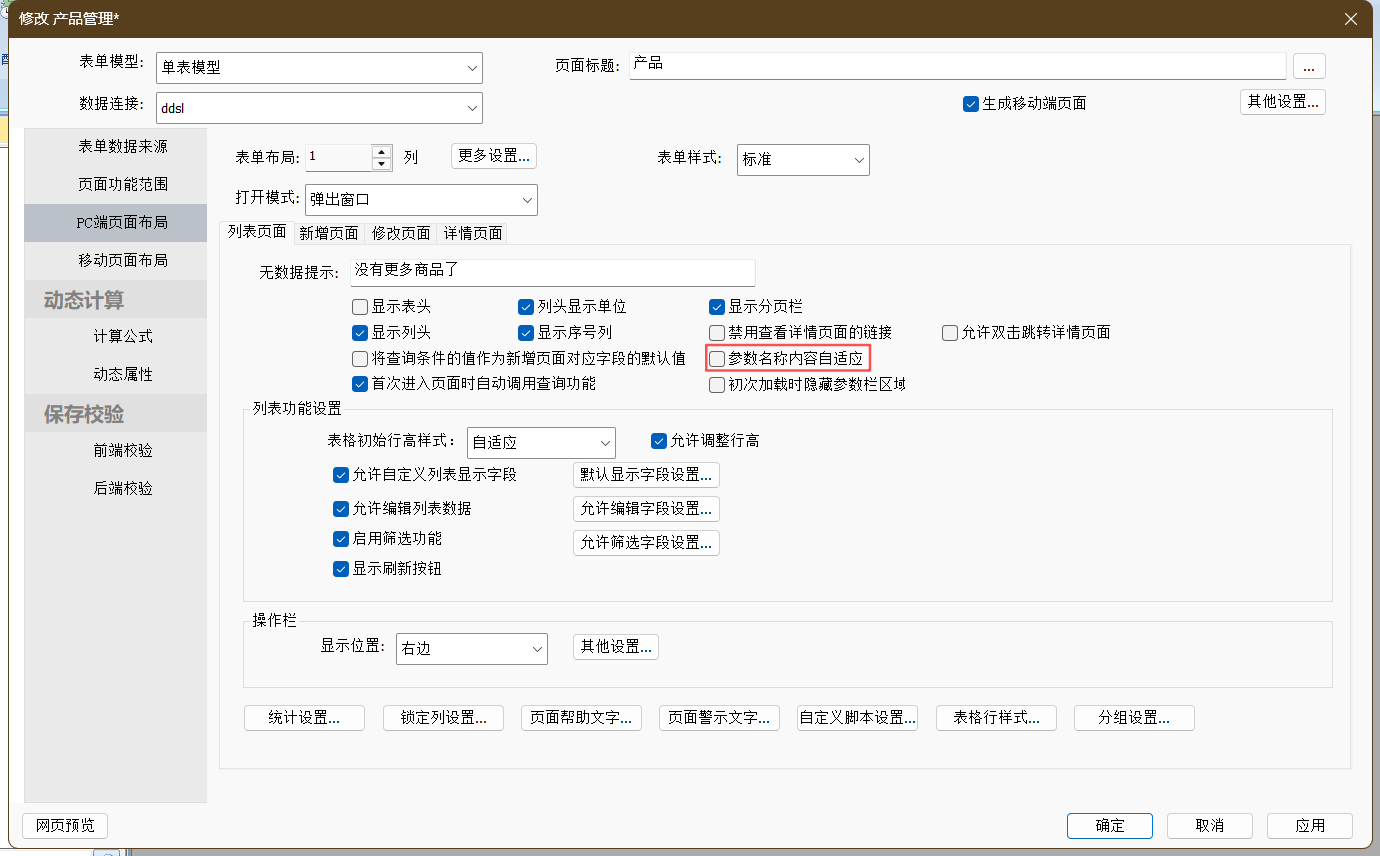Uncheck 生成移动端页面 option

point(970,104)
